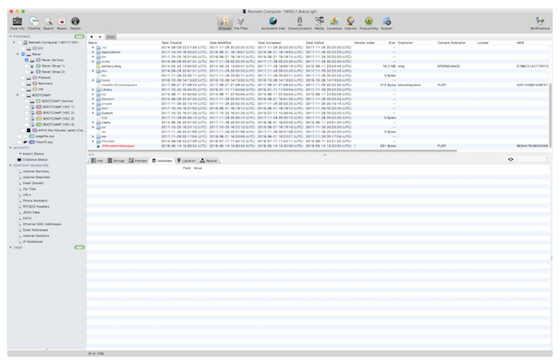Check the Recovery partition checkbox
This screenshot has width=560, height=364.
23,84
